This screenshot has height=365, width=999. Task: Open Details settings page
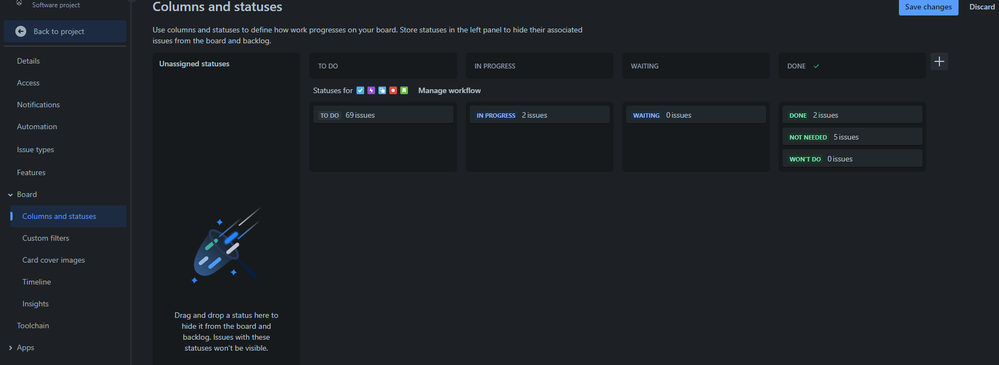click(x=29, y=61)
